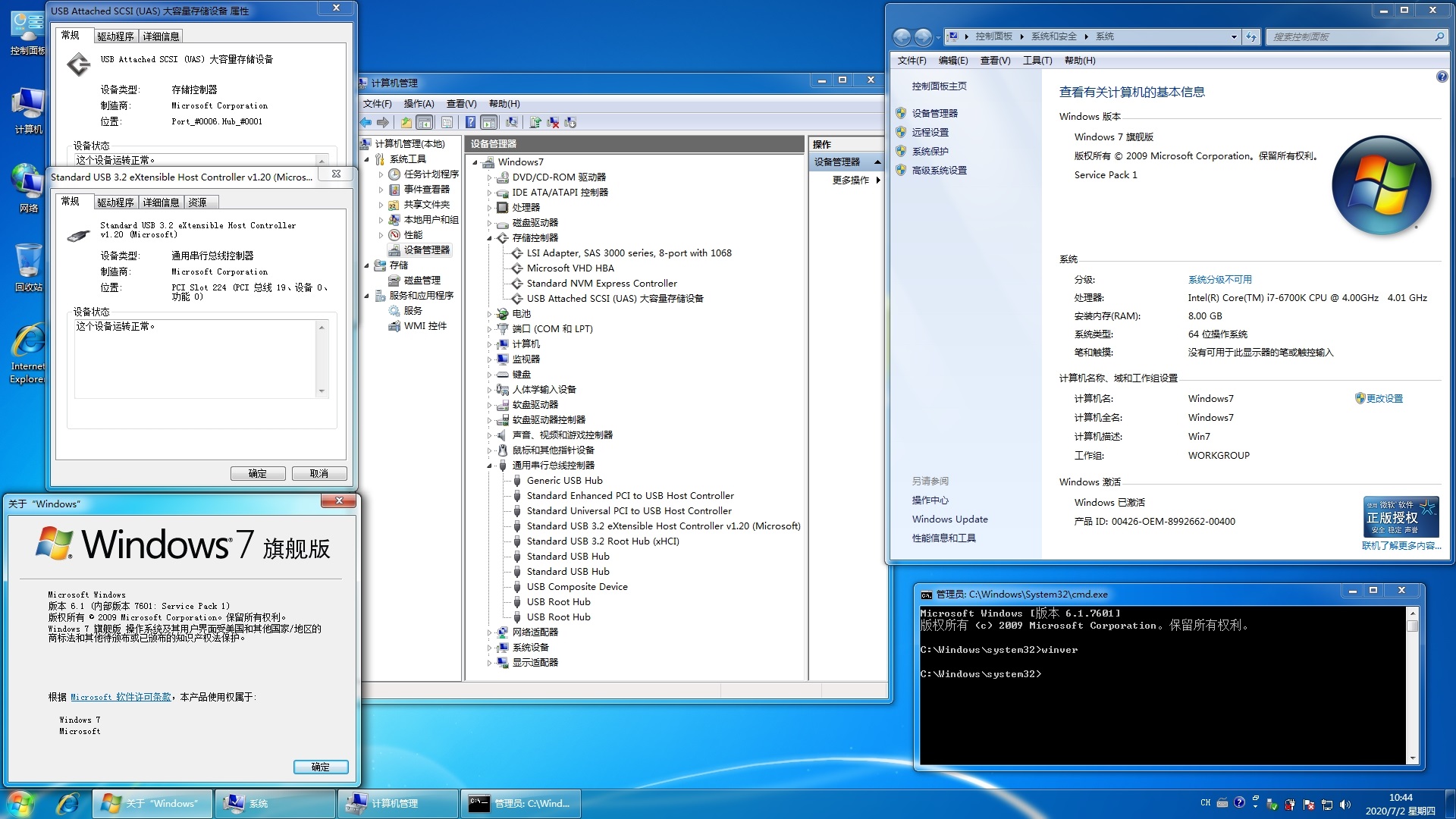The height and width of the screenshot is (819, 1456).
Task: Click the refresh button in System address bar
Action: click(1251, 36)
